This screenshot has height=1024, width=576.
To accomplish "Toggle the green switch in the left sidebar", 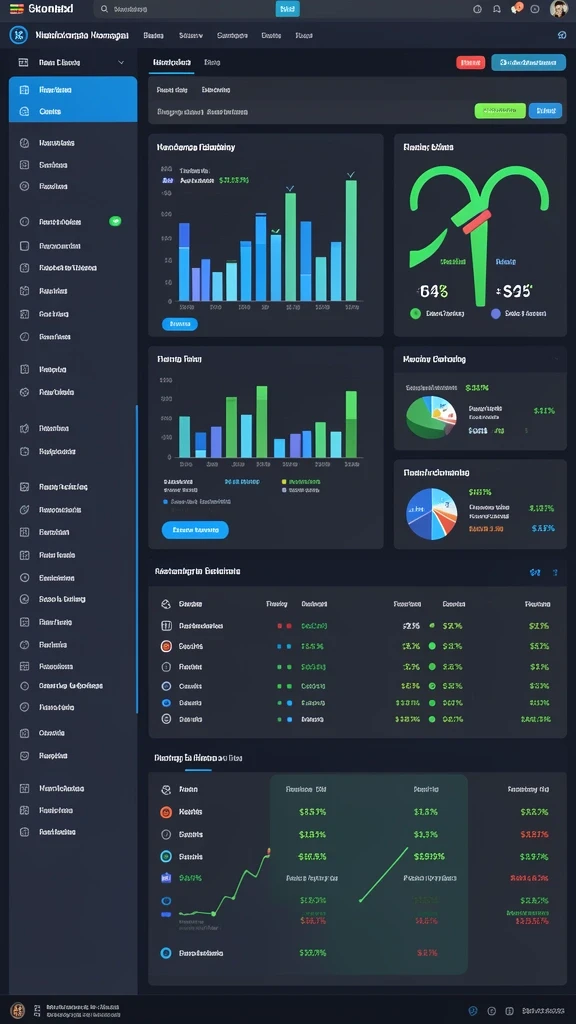I will 116,221.
